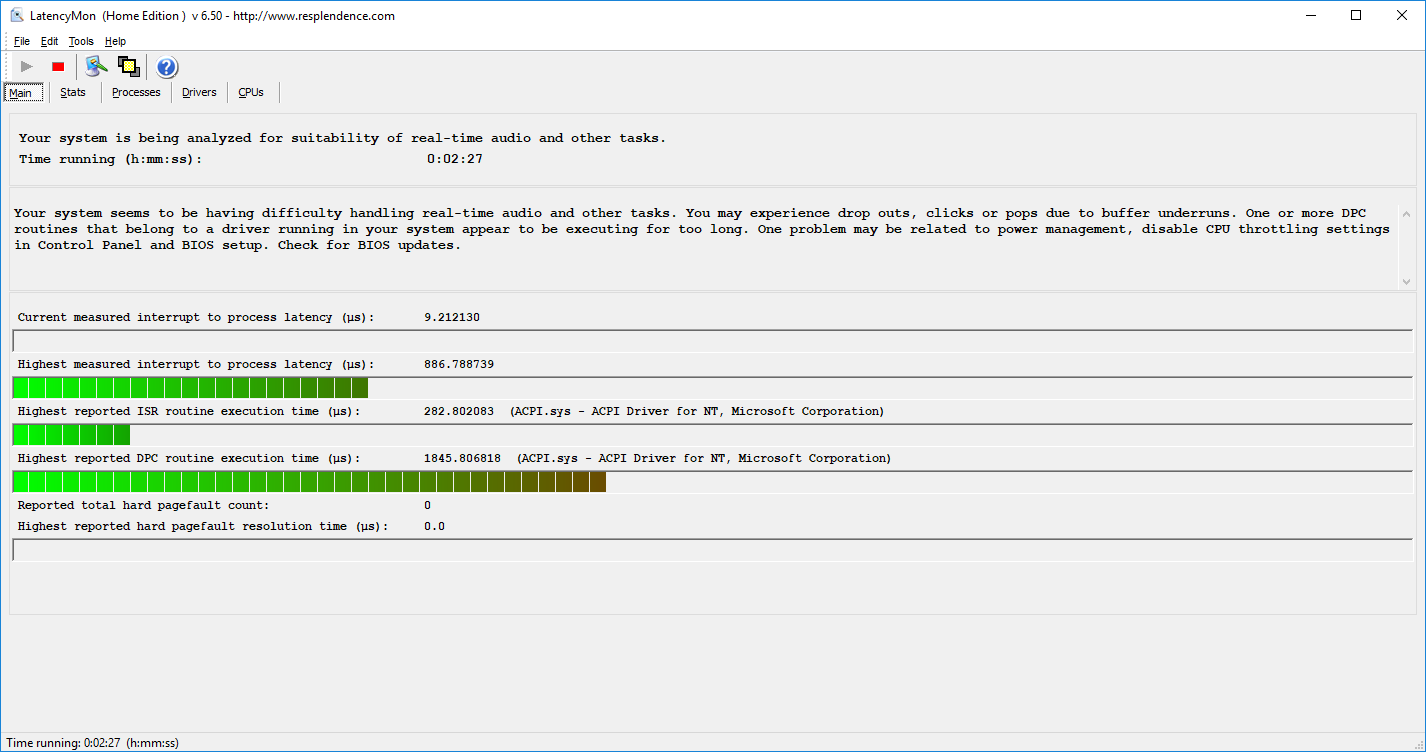Screen dimensions: 1426x752
Task: Click the message panel scroll up arrow
Action: pyautogui.click(x=1407, y=214)
